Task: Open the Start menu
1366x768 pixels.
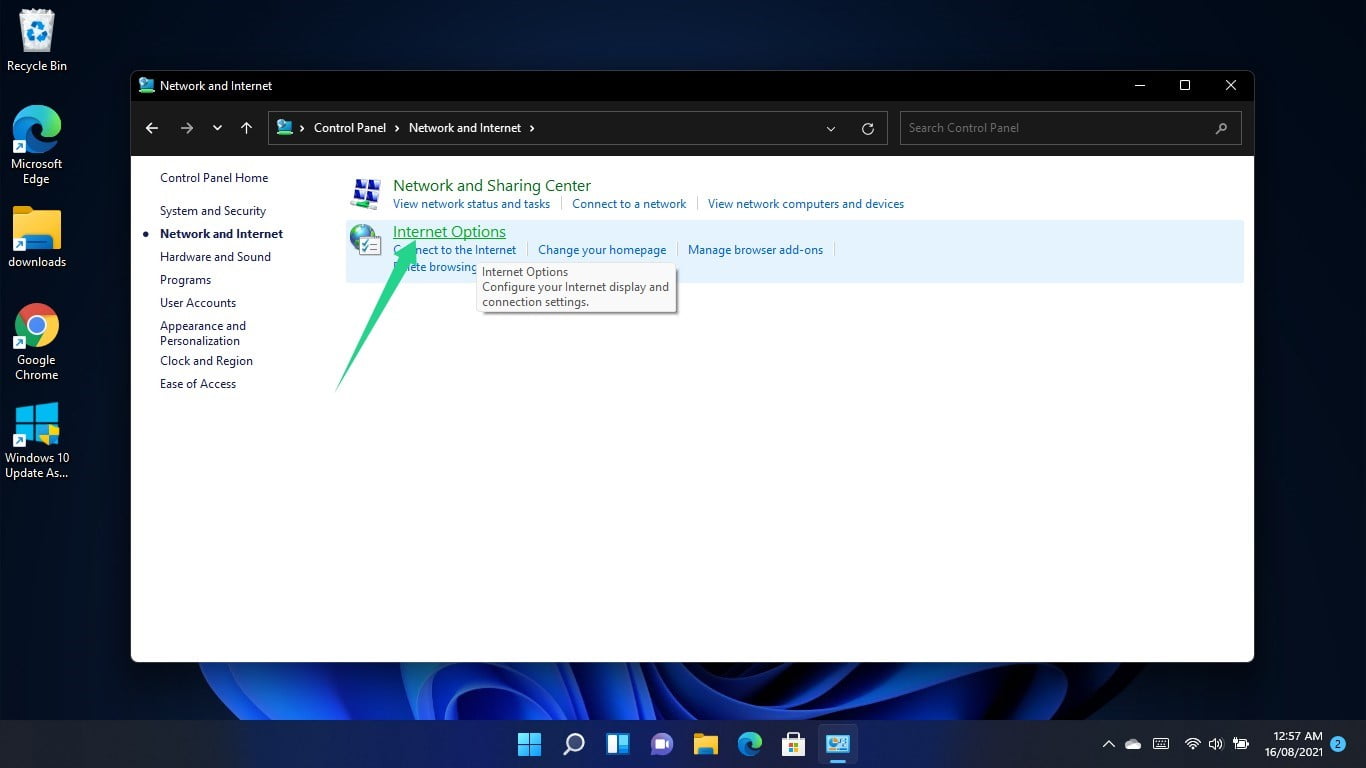Action: (529, 744)
